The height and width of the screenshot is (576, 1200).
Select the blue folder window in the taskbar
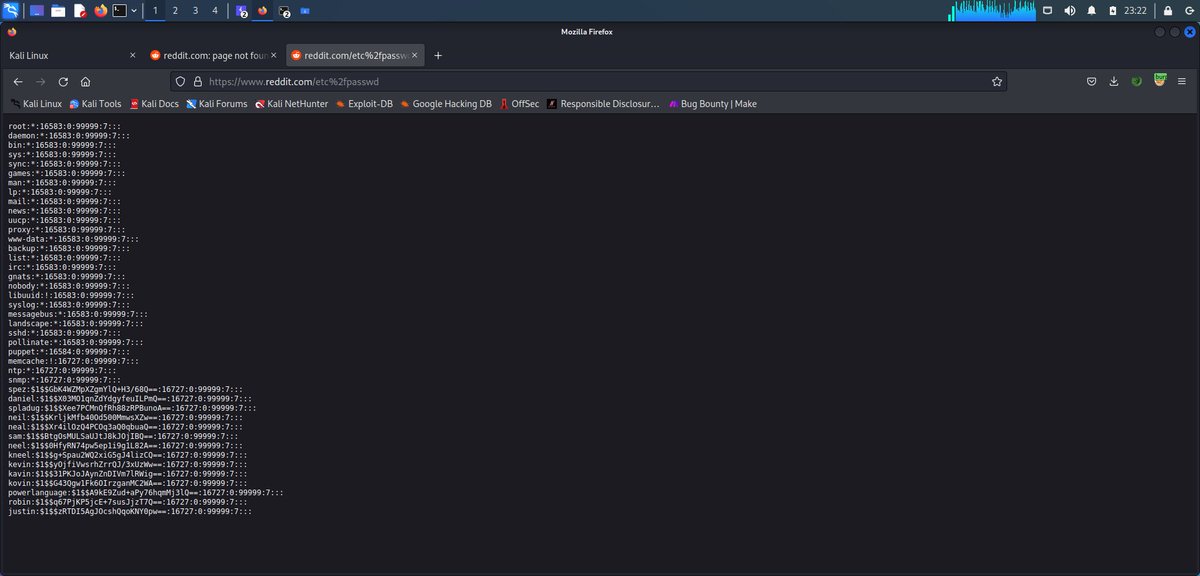tap(304, 11)
